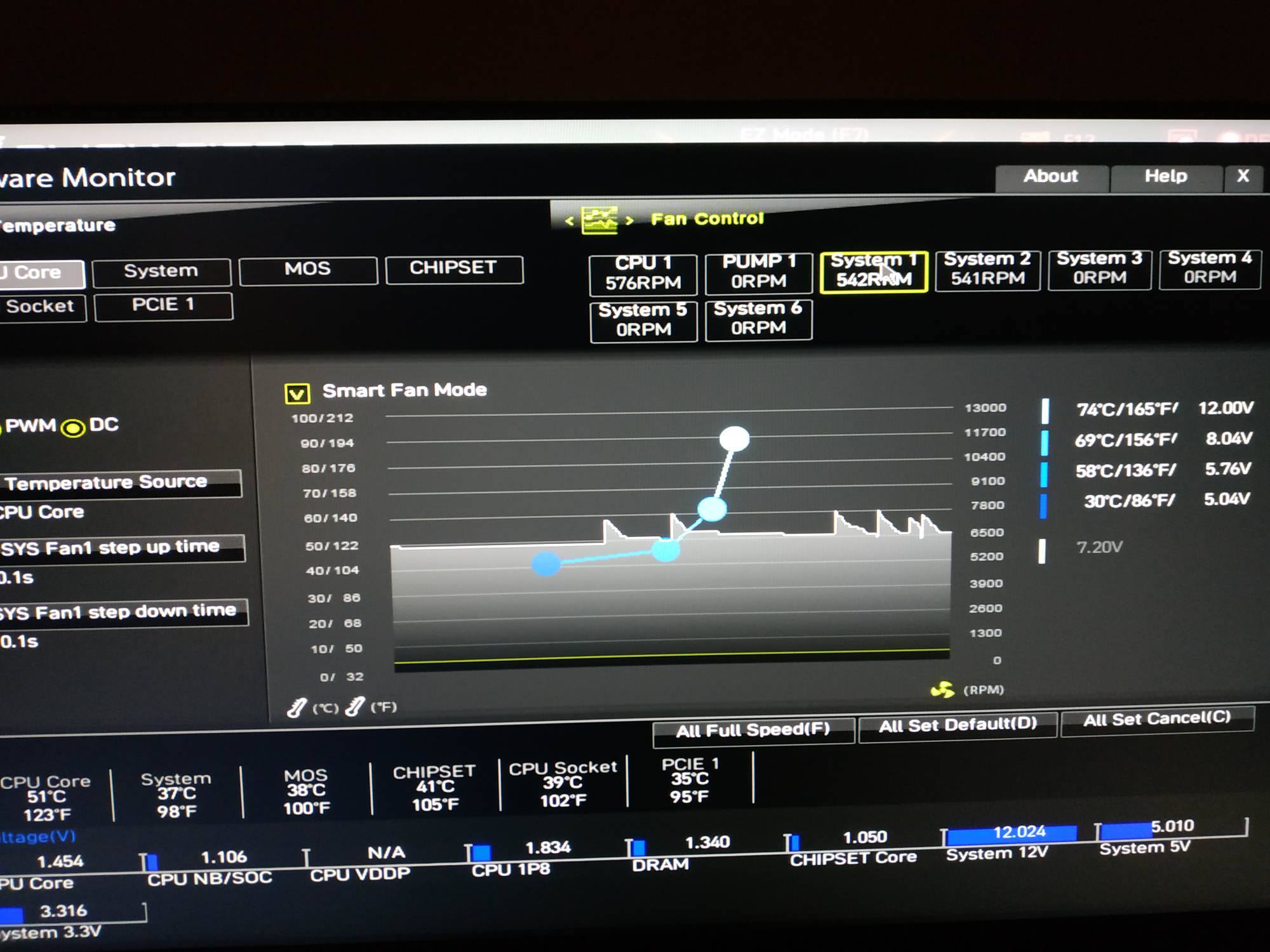Click the yellow fan RPM icon

(x=942, y=690)
